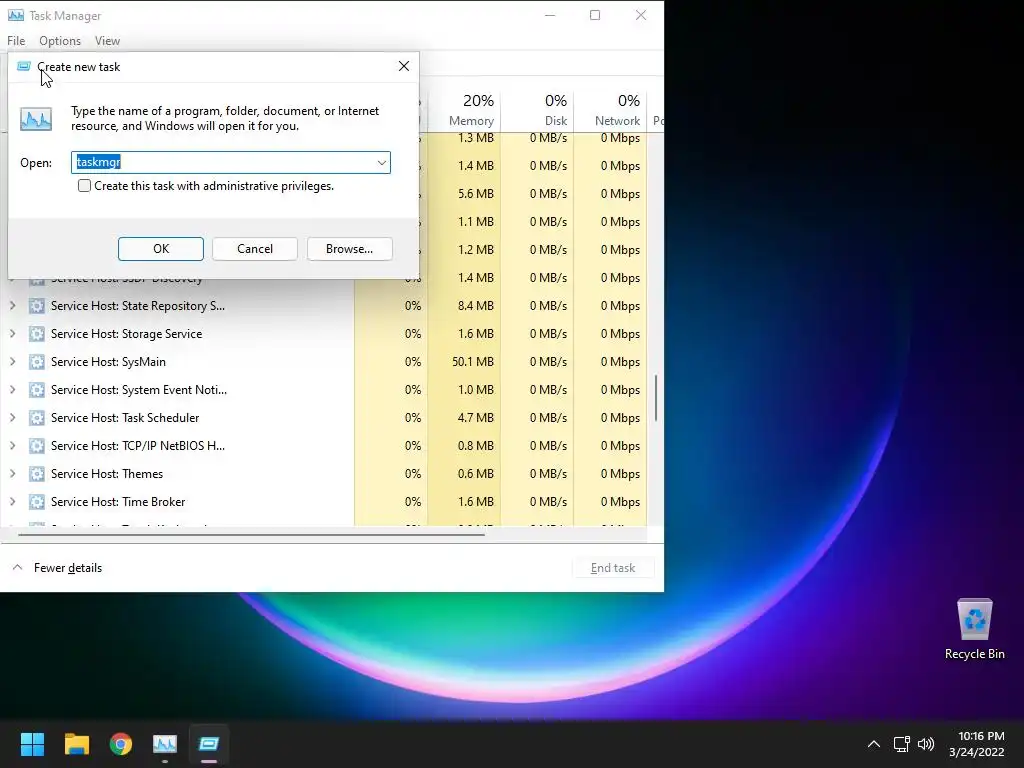
Task: Click the Task Manager graph icon in dialog
Action: coord(36,119)
